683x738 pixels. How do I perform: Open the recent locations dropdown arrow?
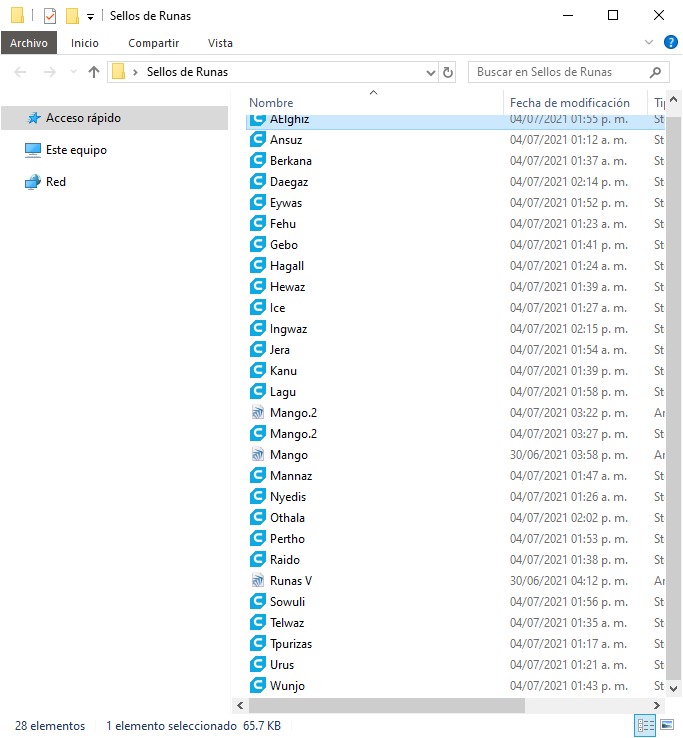pos(73,72)
